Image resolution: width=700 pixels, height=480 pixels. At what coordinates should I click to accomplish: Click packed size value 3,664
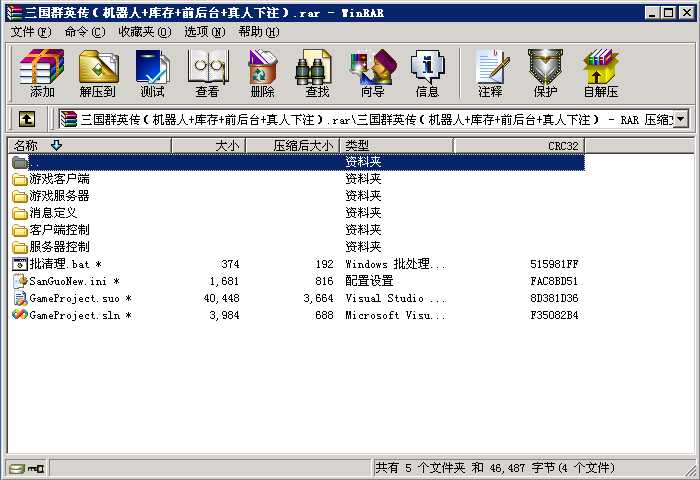point(318,298)
